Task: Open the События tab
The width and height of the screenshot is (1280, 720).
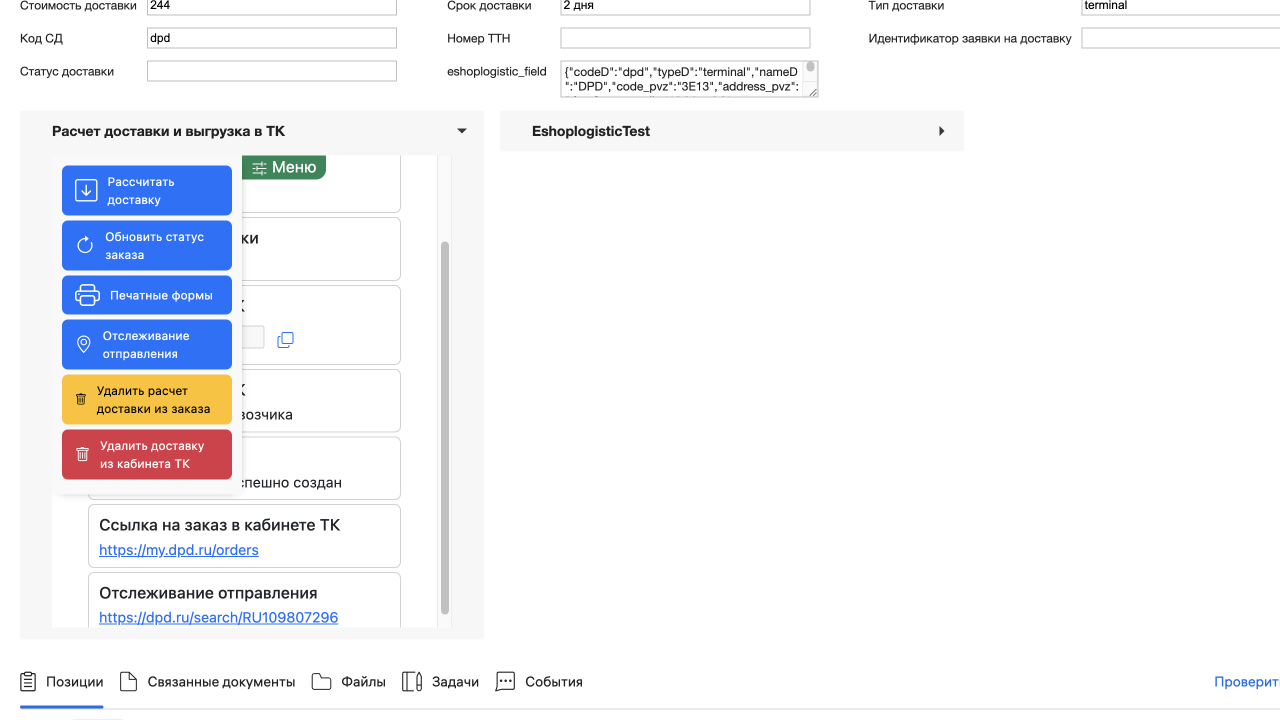Action: 539,682
